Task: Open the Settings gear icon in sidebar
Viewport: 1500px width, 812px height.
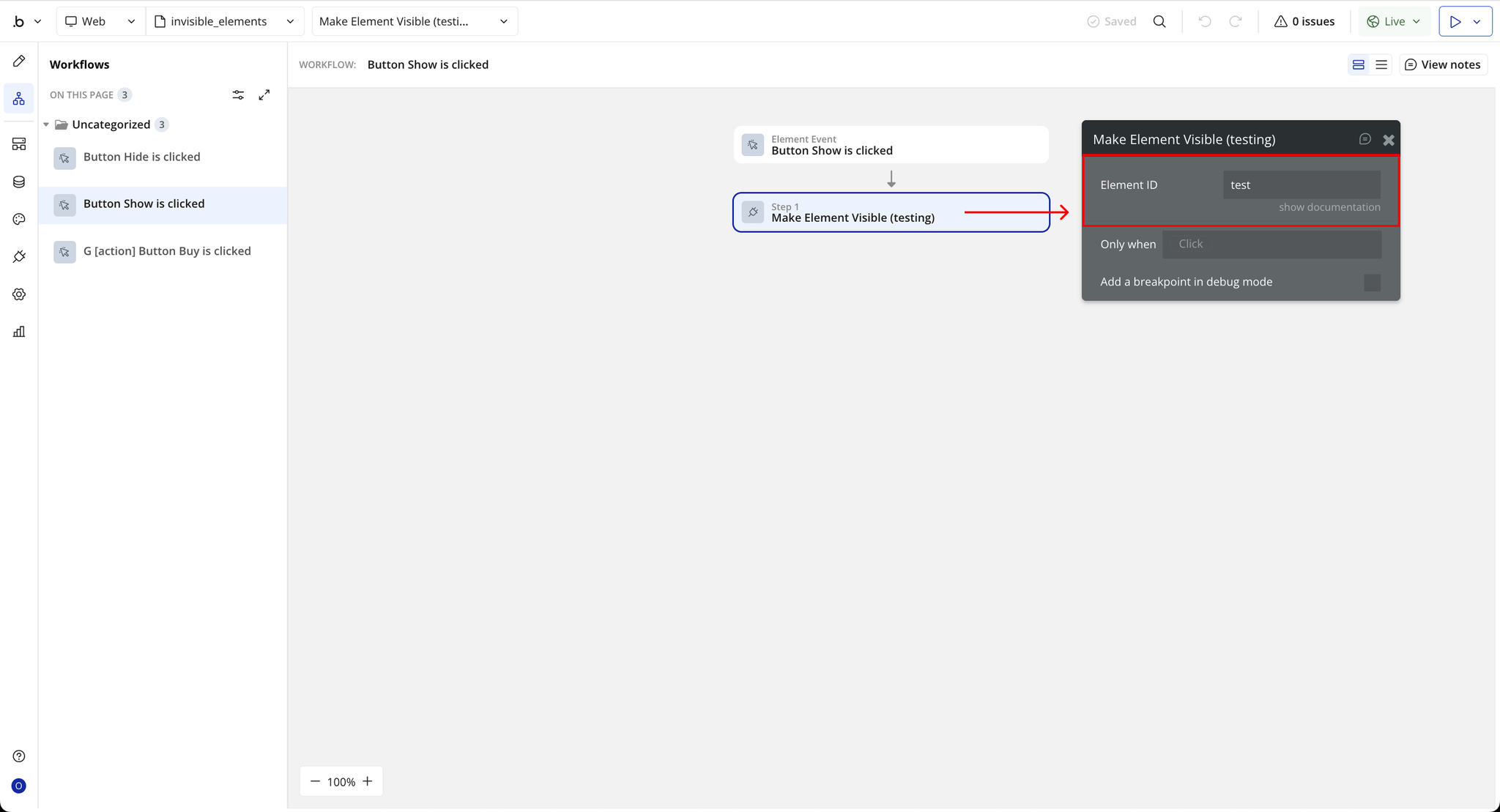Action: click(x=19, y=294)
